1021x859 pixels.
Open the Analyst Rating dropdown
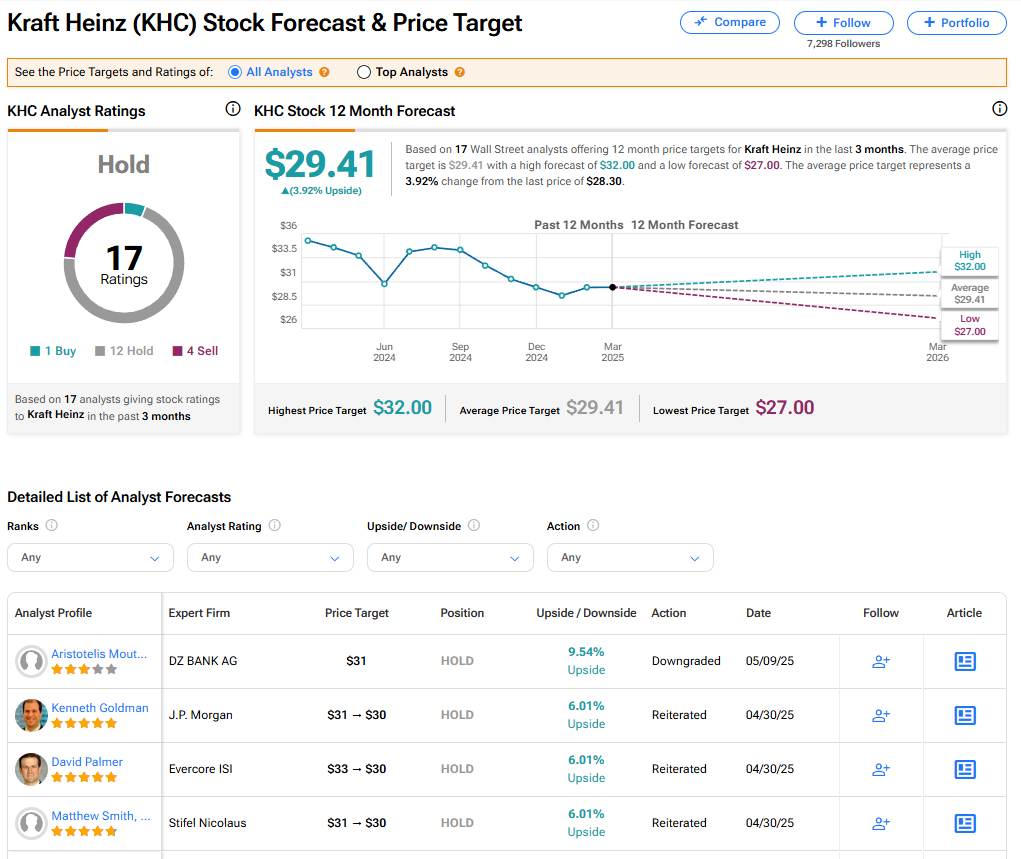coord(270,557)
